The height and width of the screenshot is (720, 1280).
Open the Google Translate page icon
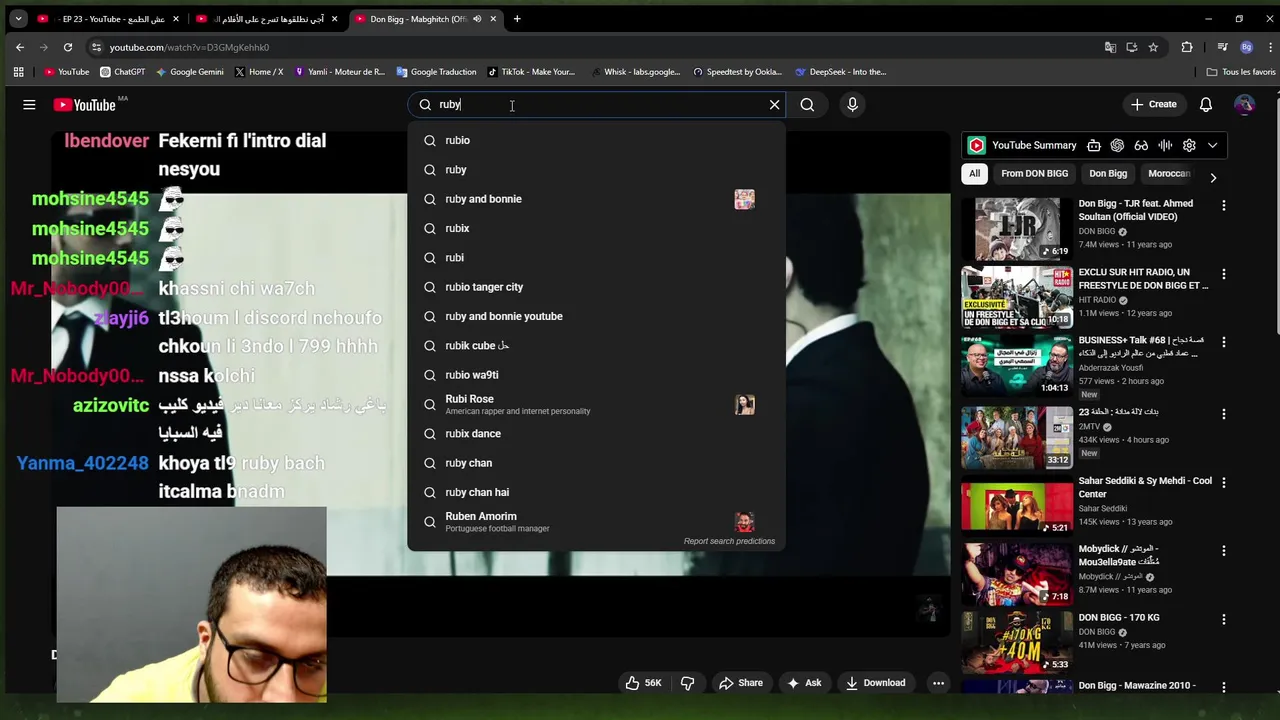click(x=1110, y=47)
